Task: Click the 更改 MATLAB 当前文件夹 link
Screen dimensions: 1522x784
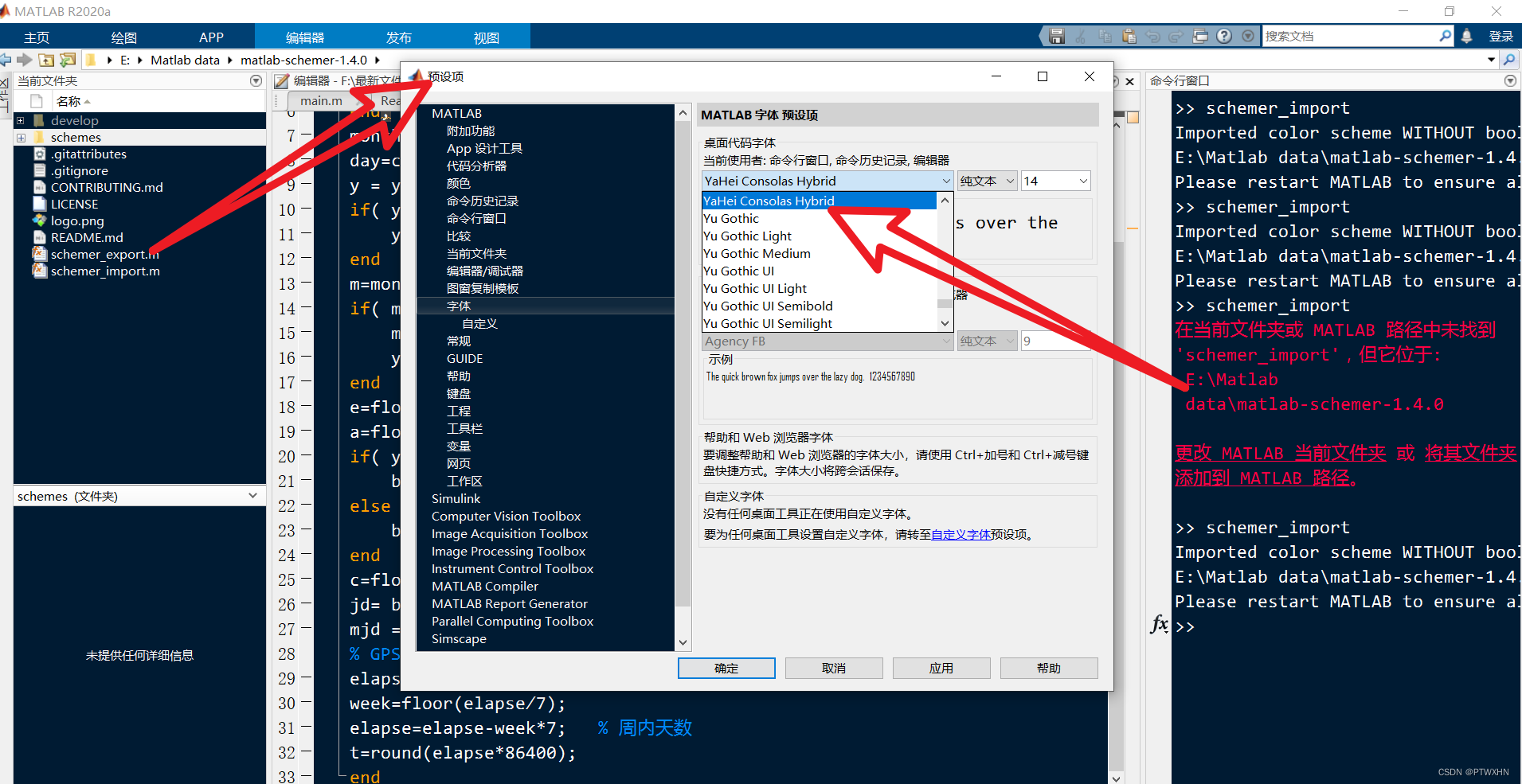Action: click(1280, 453)
